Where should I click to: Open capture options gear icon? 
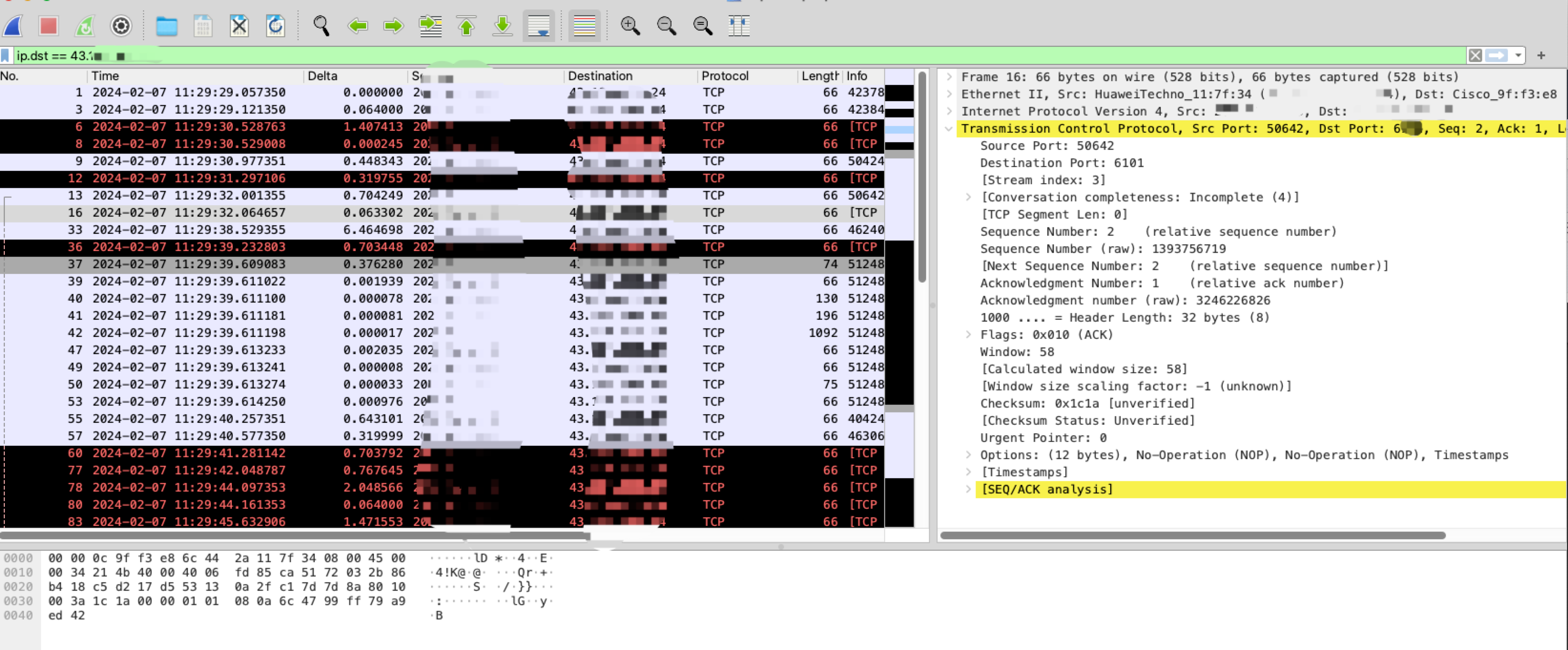point(121,26)
